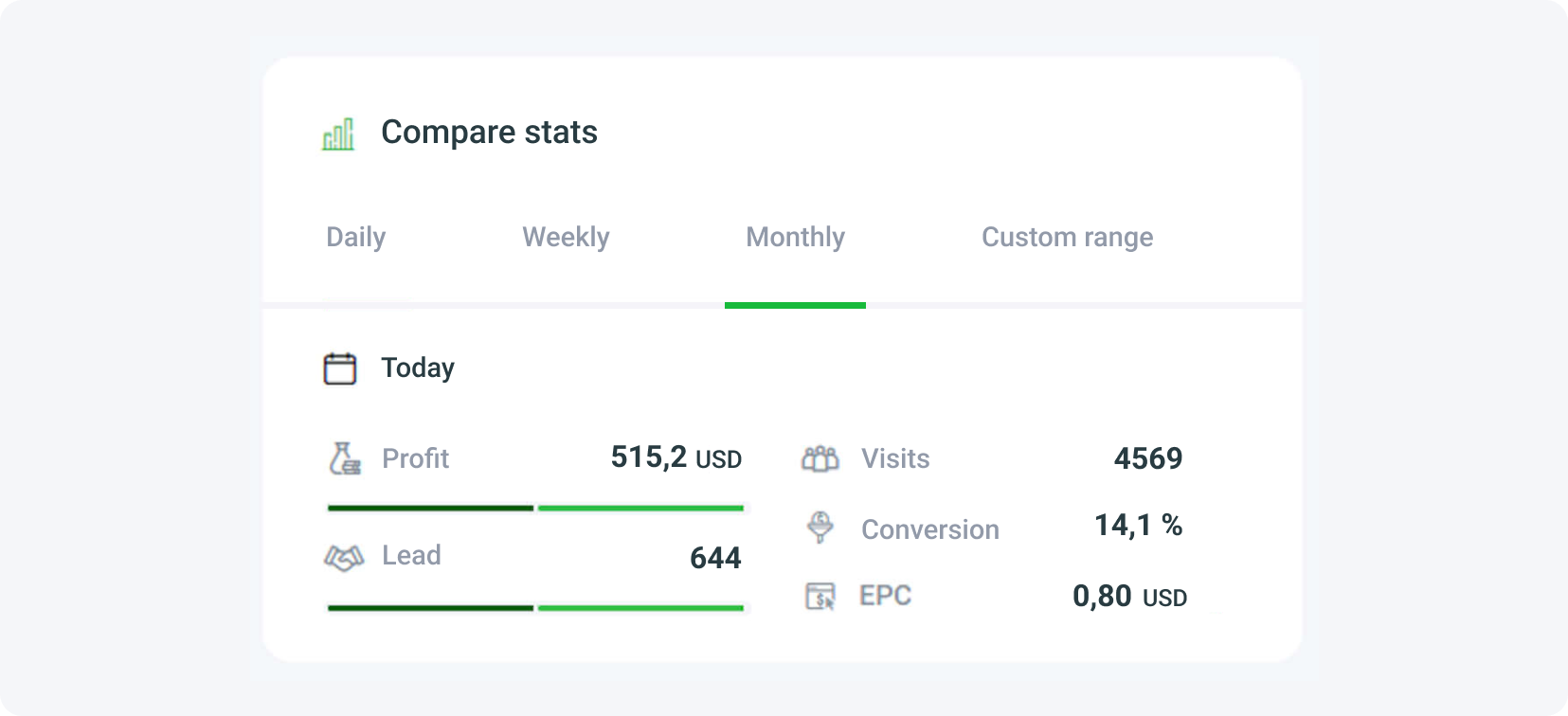Click the money bag icon beside Profit
Viewport: 1568px width, 716px height.
pyautogui.click(x=345, y=458)
